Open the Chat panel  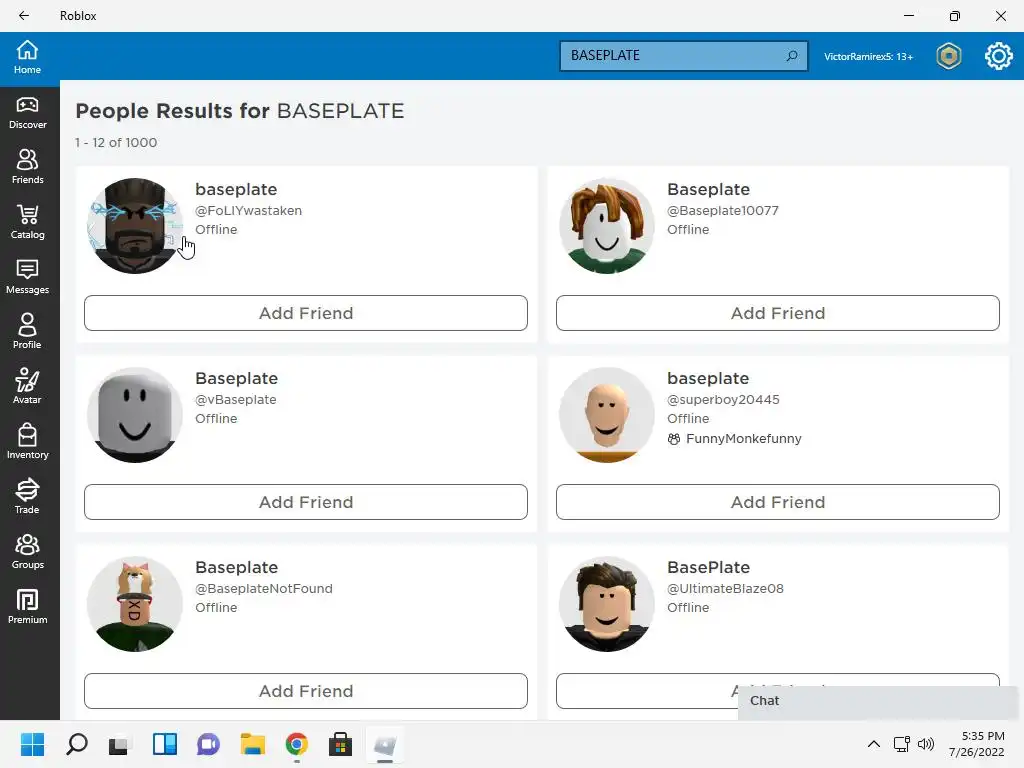point(878,701)
